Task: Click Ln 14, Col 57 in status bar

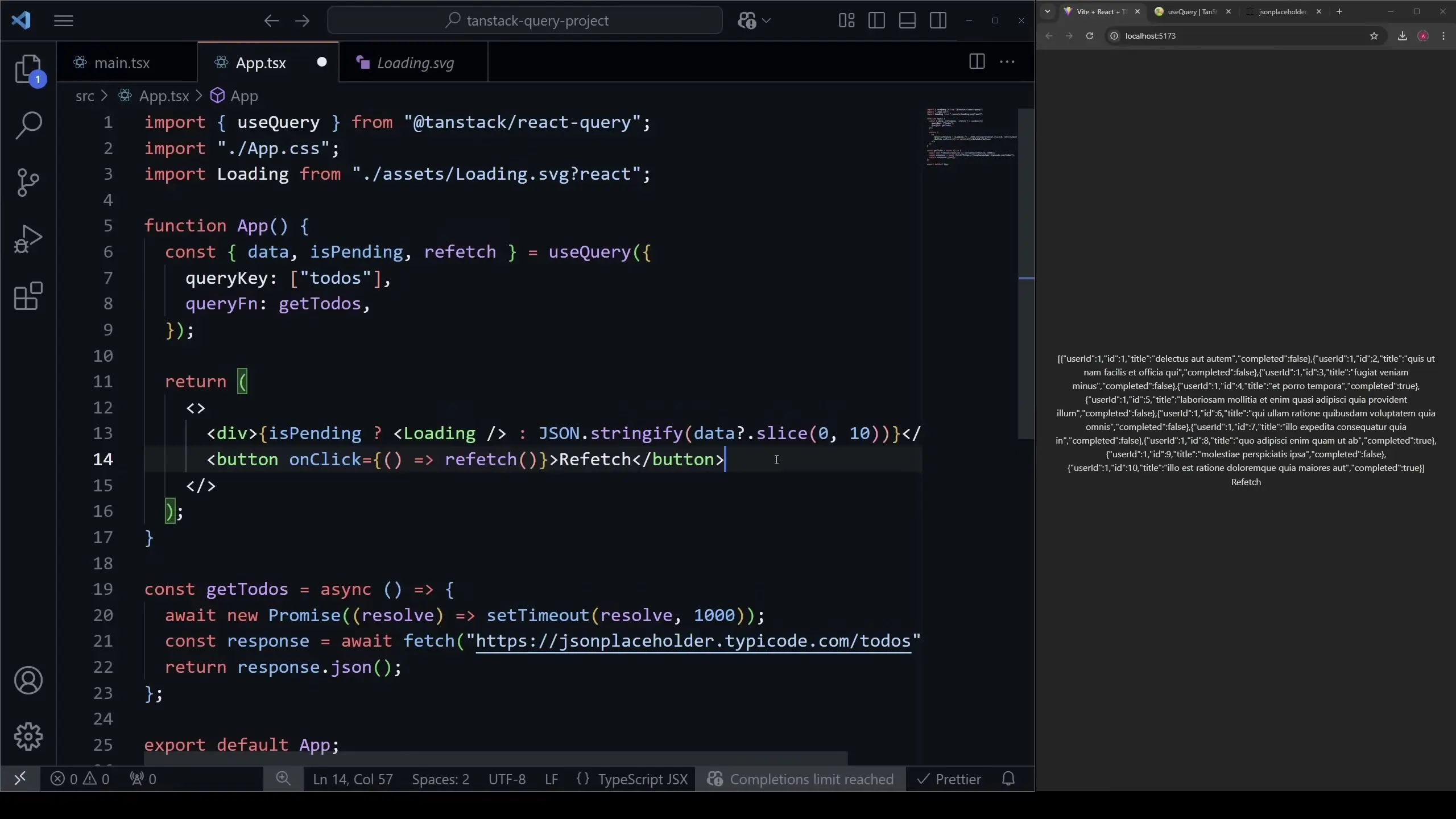Action: (353, 779)
